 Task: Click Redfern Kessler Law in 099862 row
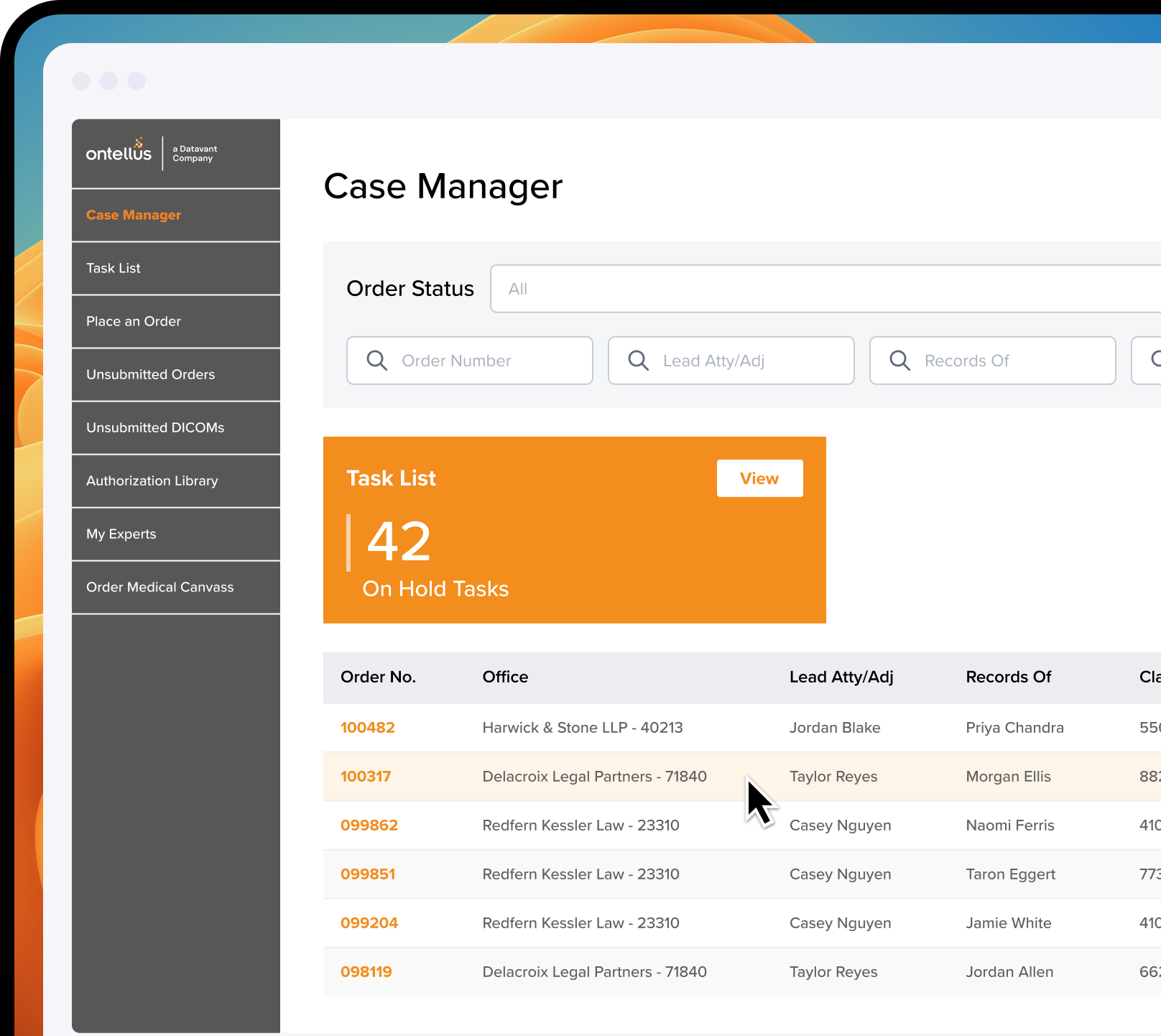pos(580,825)
